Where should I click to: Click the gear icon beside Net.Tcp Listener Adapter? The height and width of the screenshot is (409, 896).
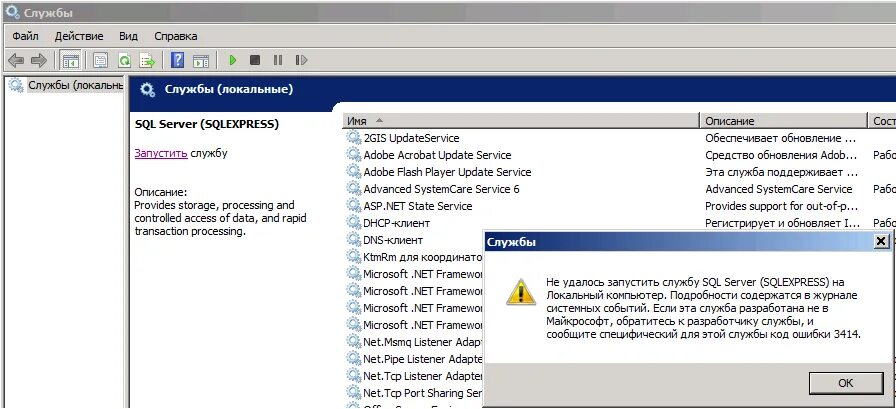(x=354, y=376)
